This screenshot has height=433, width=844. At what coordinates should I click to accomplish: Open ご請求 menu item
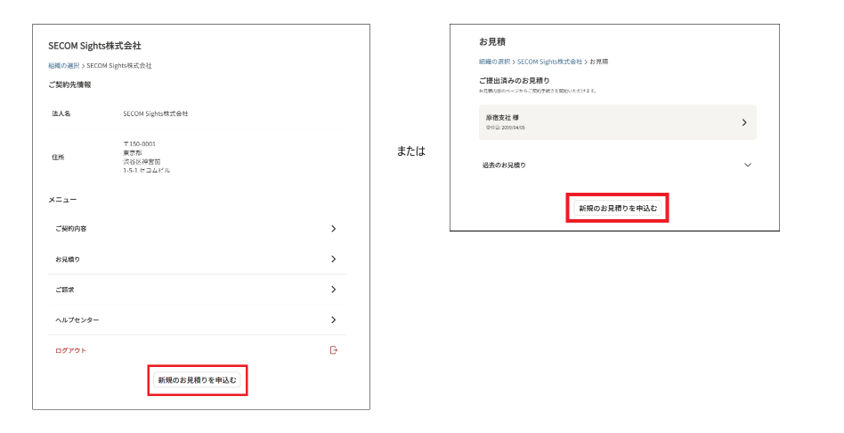197,290
